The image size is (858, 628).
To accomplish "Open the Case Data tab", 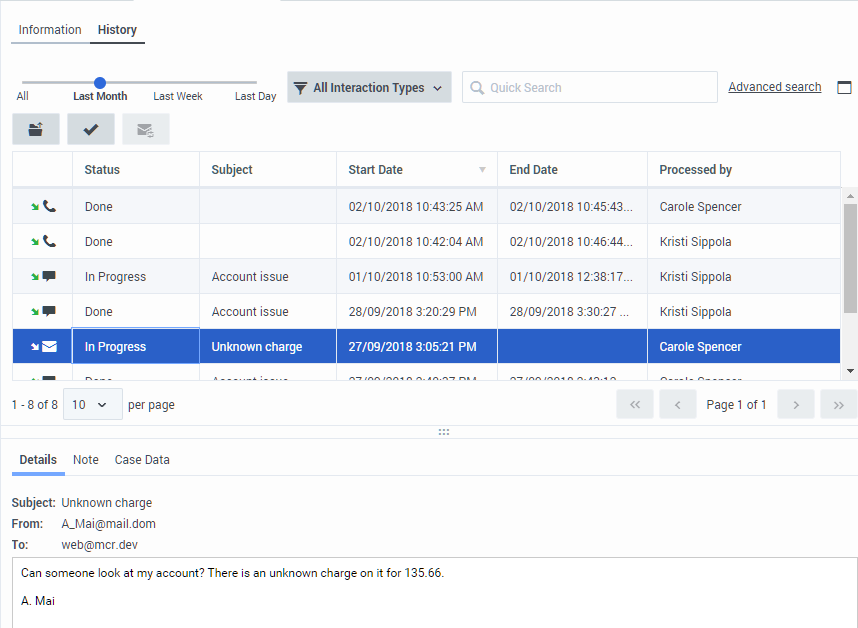I will coord(142,460).
